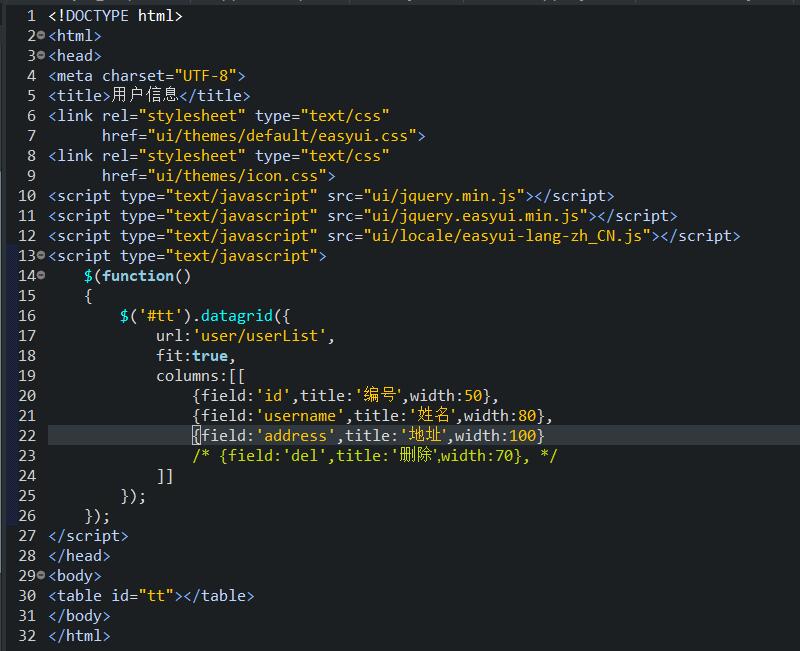Click the width value 80 on line 21
Image resolution: width=800 pixels, height=651 pixels.
click(x=527, y=416)
